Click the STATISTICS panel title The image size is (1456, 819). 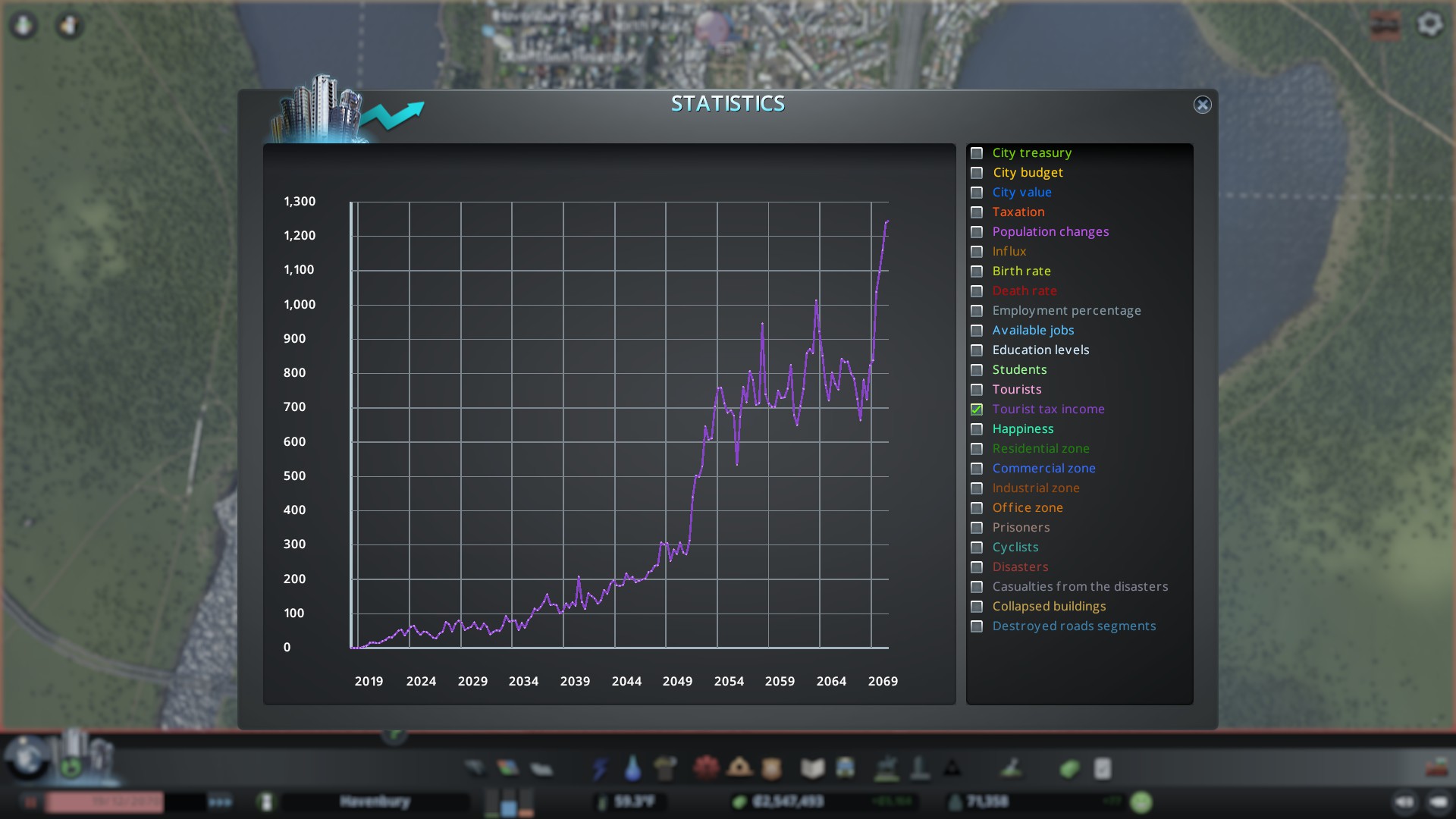pos(728,104)
